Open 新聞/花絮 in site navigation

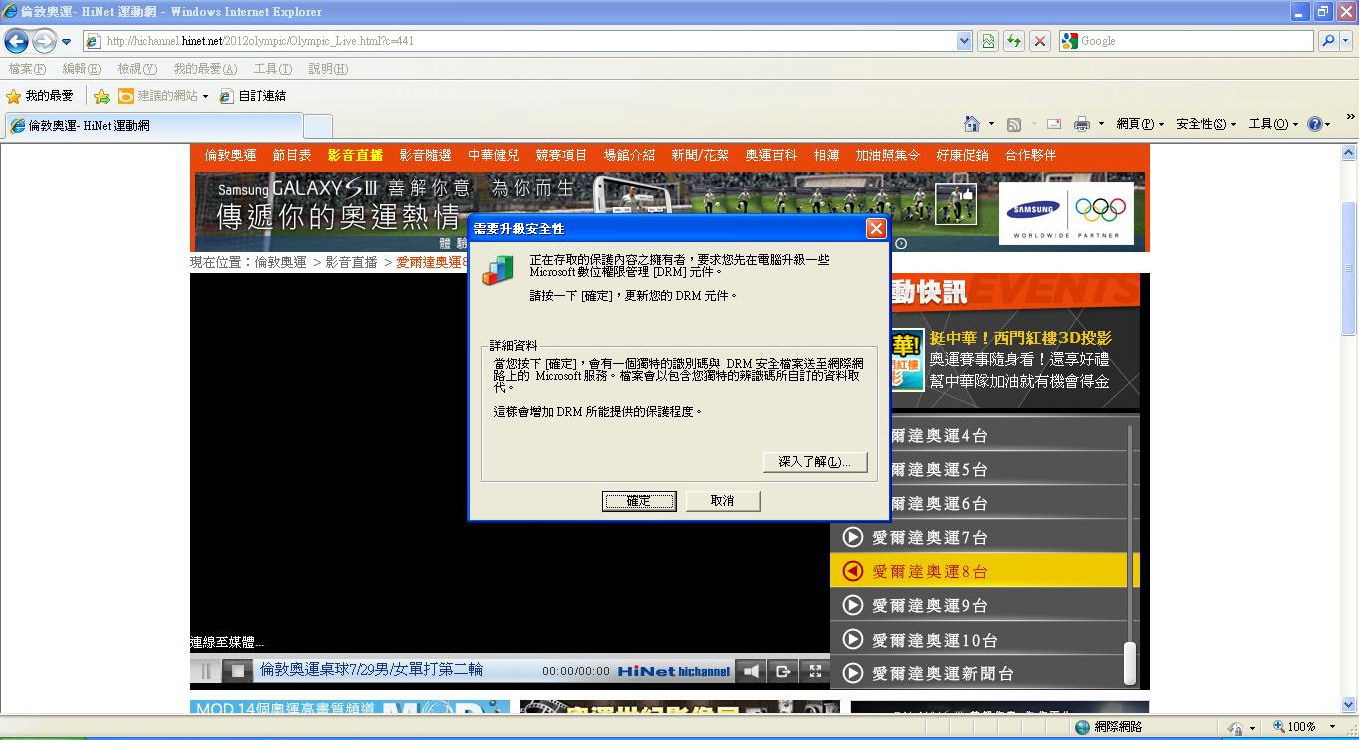coord(700,155)
